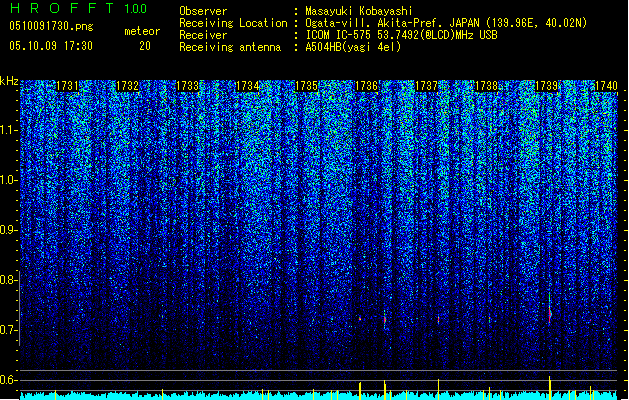Click the 'Receiving antenna' label
This screenshot has height=400, width=629.
(x=230, y=47)
